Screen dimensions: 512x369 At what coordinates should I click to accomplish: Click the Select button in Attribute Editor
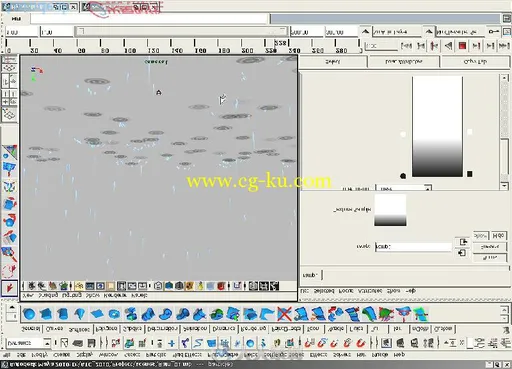pyautogui.click(x=333, y=62)
